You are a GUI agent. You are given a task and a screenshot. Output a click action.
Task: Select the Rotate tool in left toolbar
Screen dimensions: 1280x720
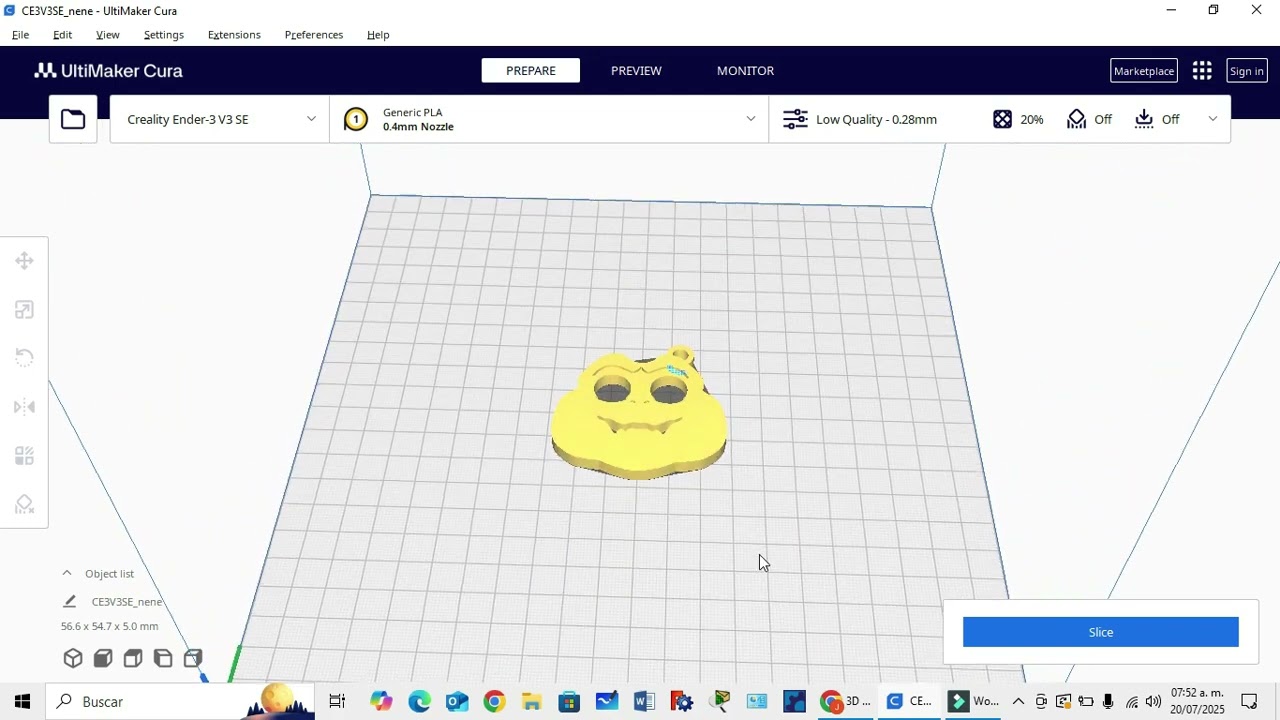coord(24,358)
